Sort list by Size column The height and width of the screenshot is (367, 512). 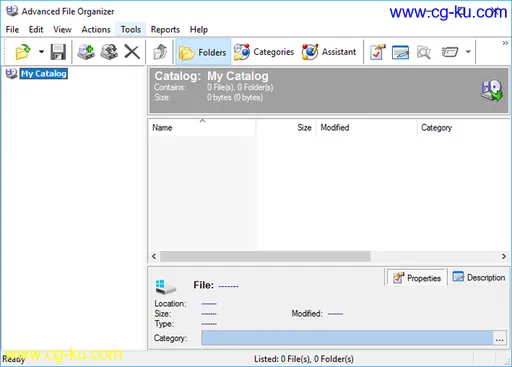[x=285, y=128]
